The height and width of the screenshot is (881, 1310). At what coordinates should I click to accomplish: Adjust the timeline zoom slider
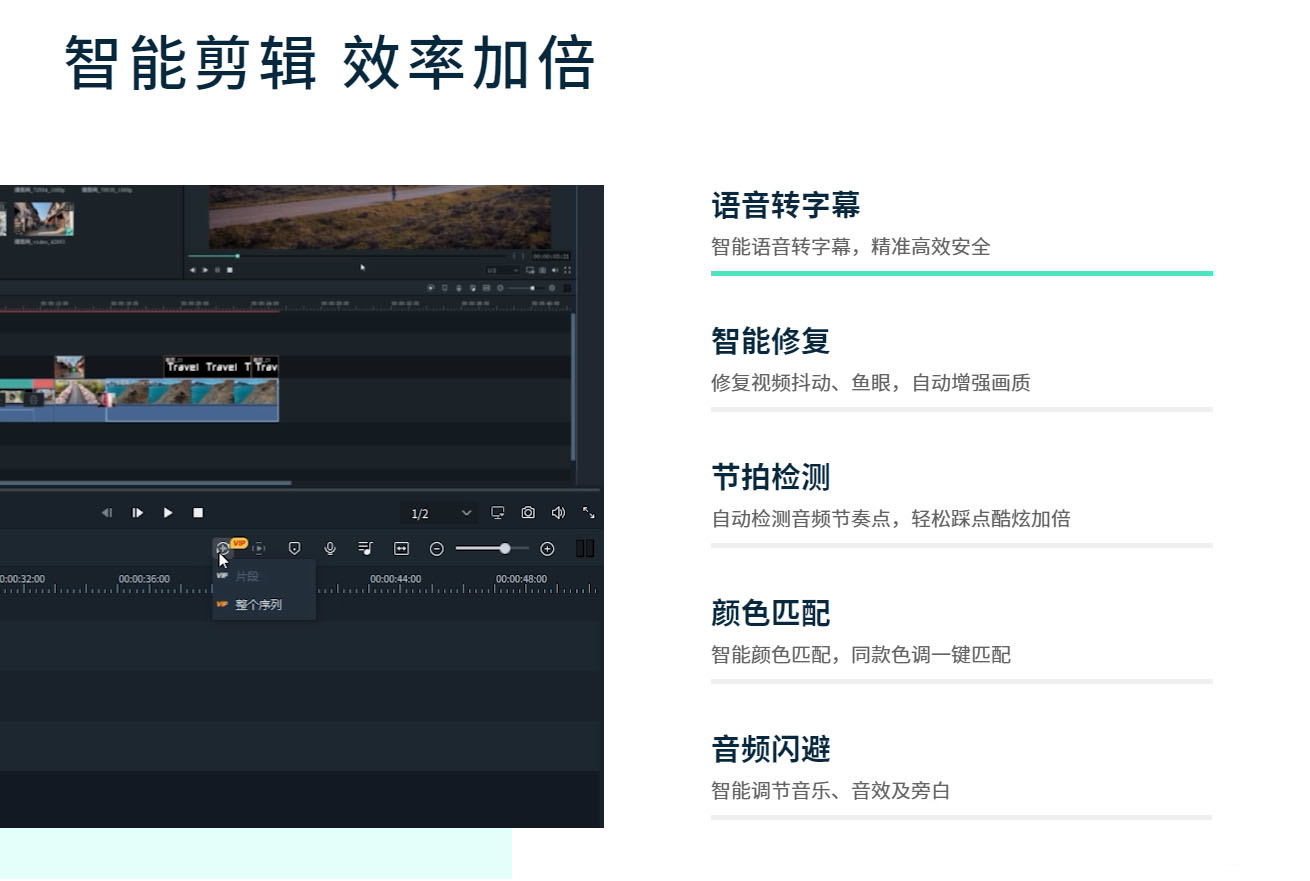coord(505,548)
